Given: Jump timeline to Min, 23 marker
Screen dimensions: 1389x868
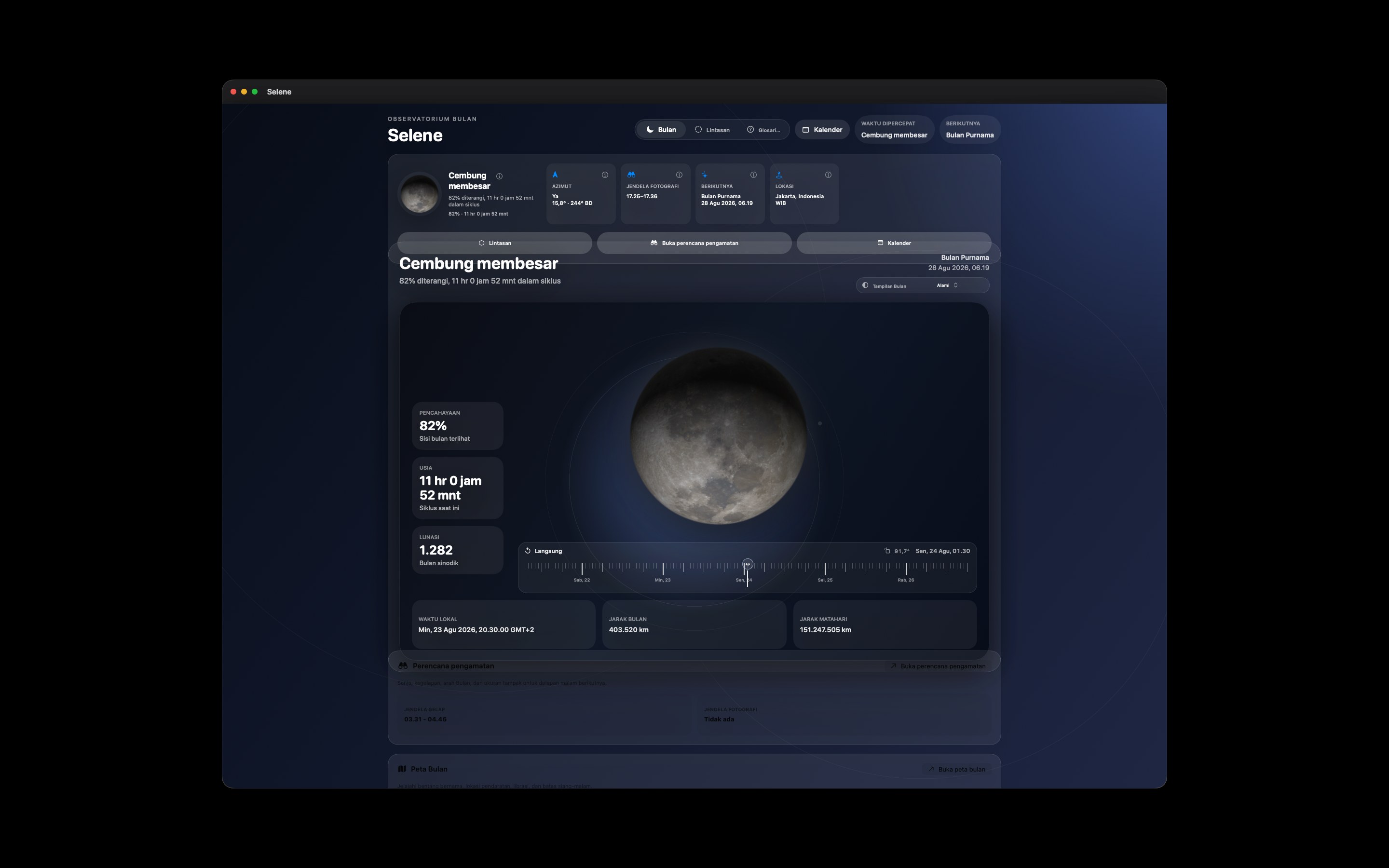Looking at the screenshot, I should click(x=662, y=580).
